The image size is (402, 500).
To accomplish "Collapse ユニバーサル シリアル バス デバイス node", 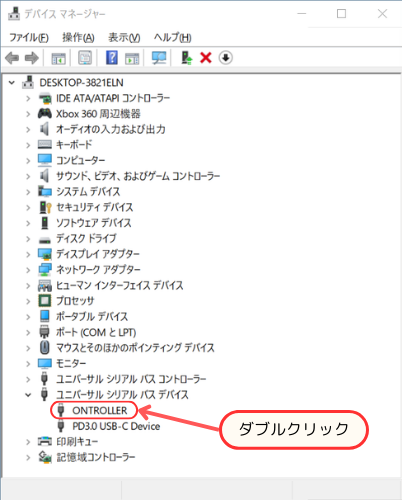I will click(28, 395).
